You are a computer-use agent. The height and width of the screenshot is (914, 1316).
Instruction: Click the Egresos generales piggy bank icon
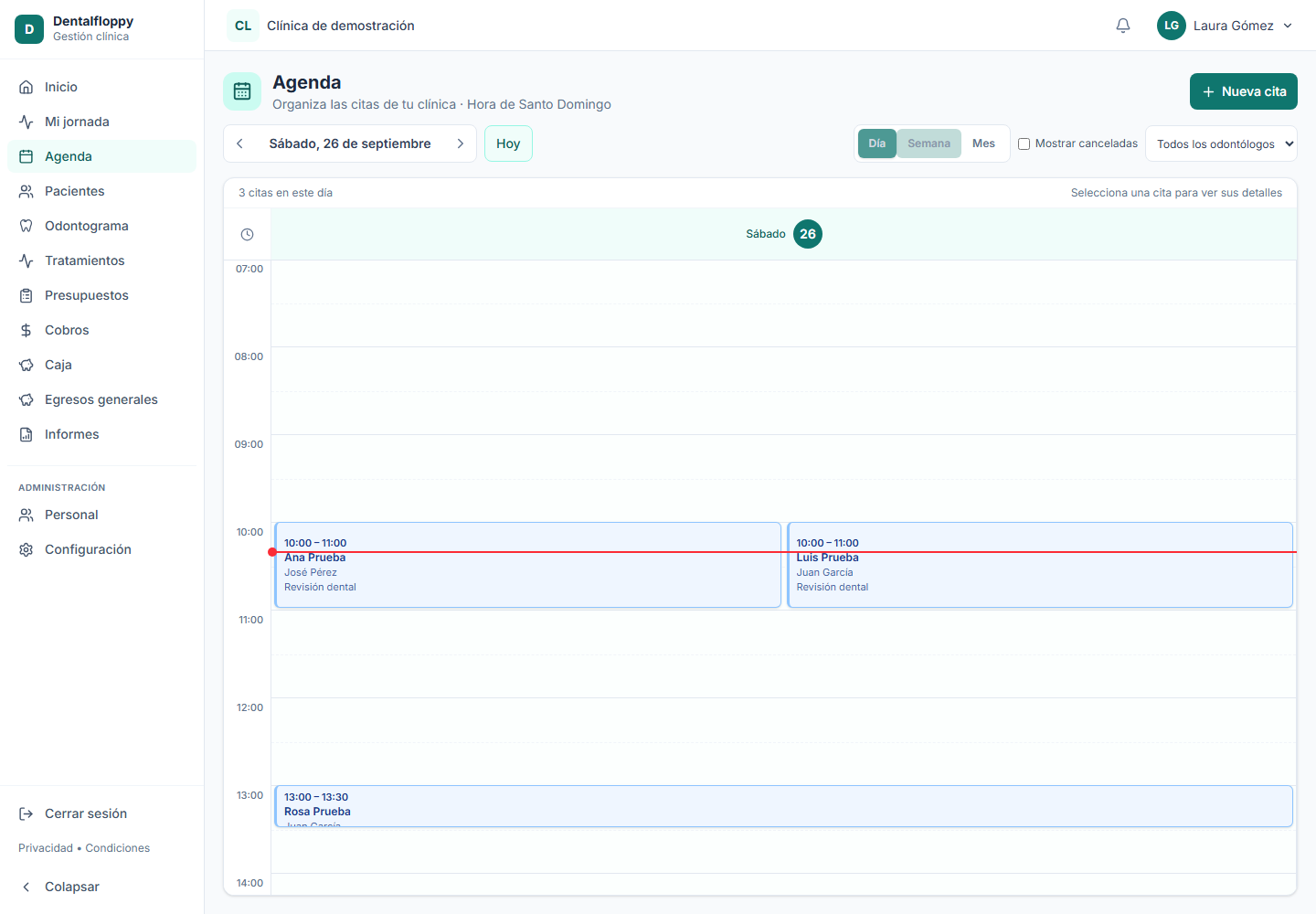pyautogui.click(x=27, y=399)
